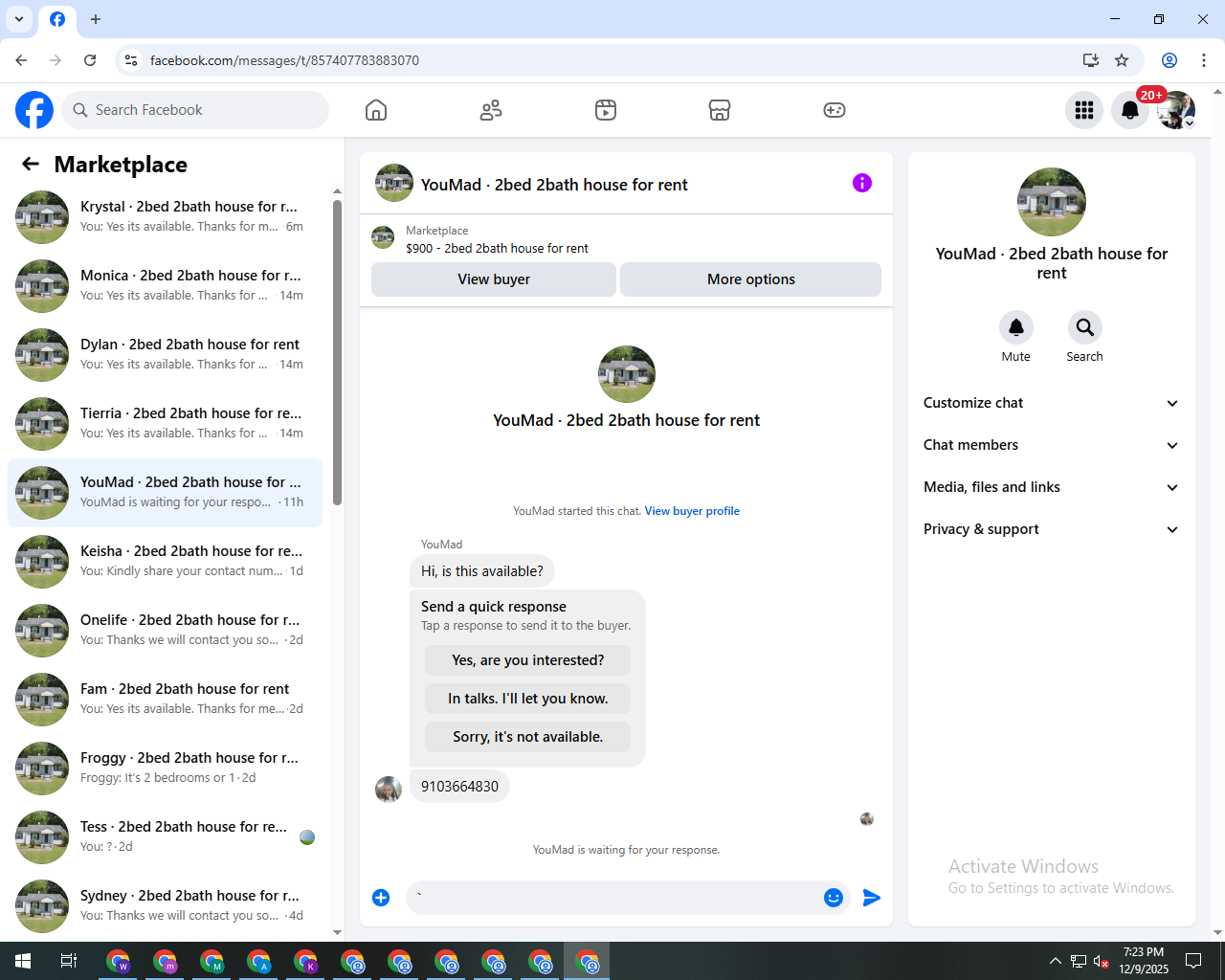Open the Chrome profile icon

click(1169, 60)
